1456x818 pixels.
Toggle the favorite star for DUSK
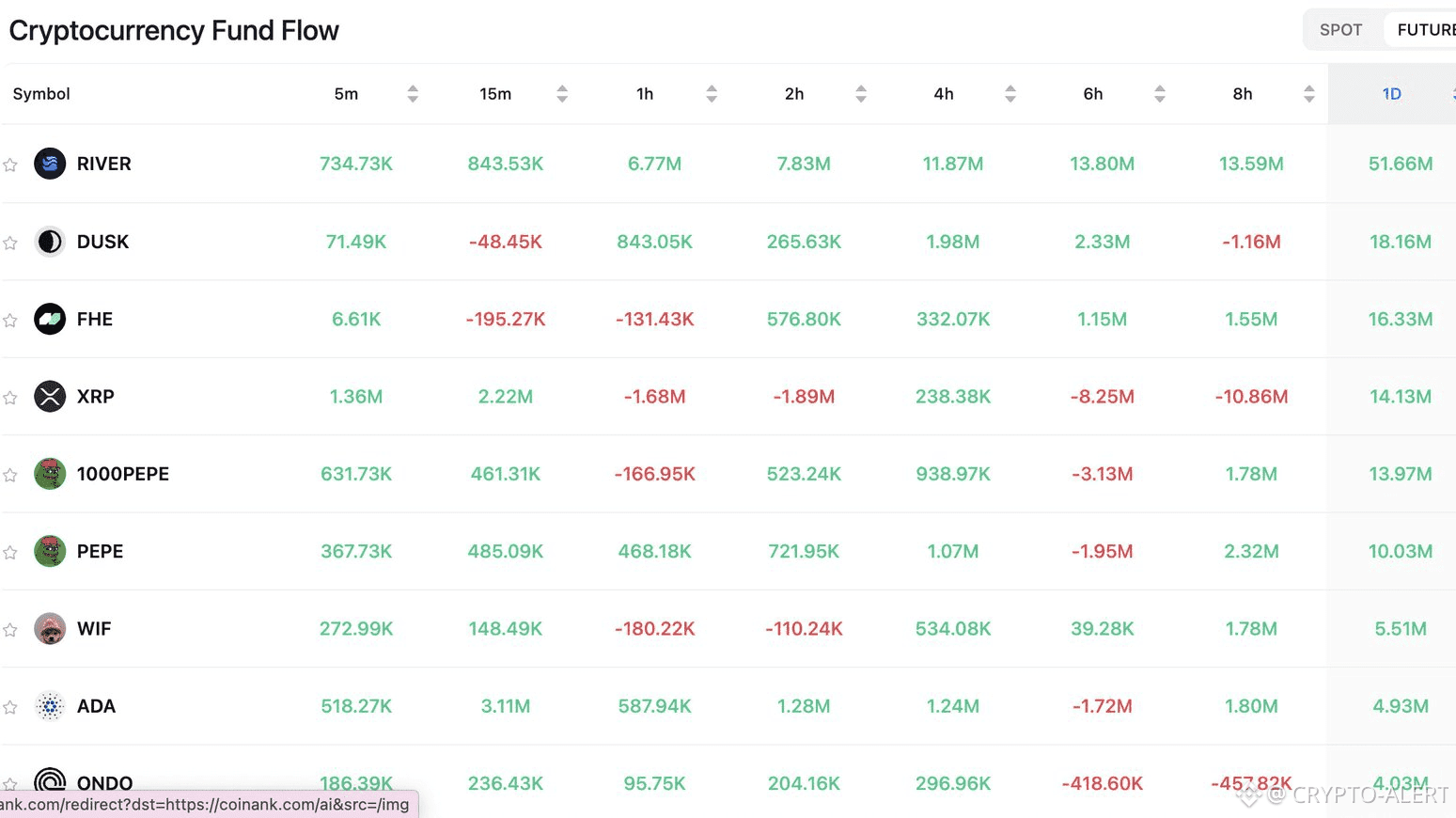pos(10,244)
